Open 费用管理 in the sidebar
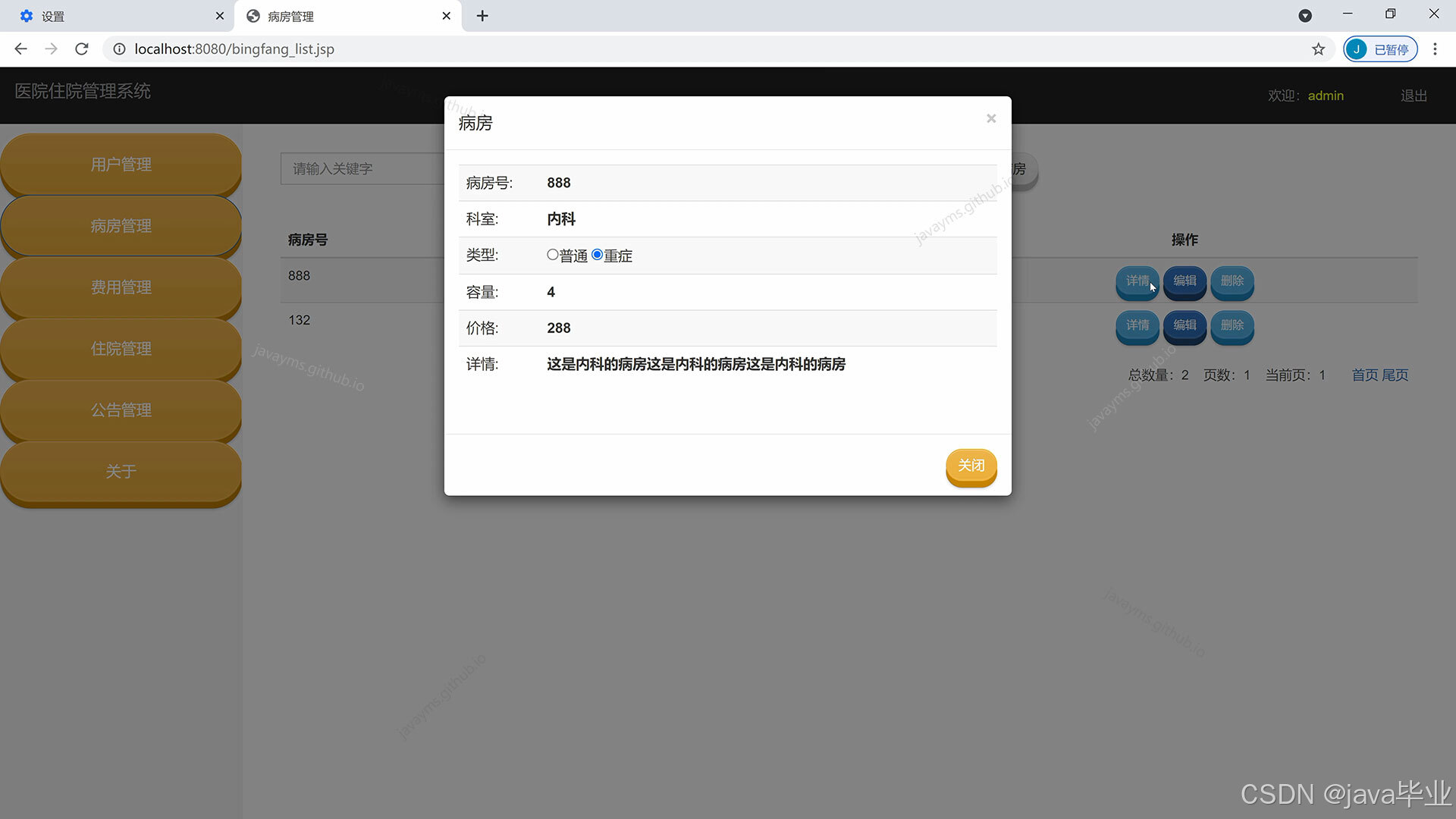The height and width of the screenshot is (819, 1456). [x=121, y=287]
